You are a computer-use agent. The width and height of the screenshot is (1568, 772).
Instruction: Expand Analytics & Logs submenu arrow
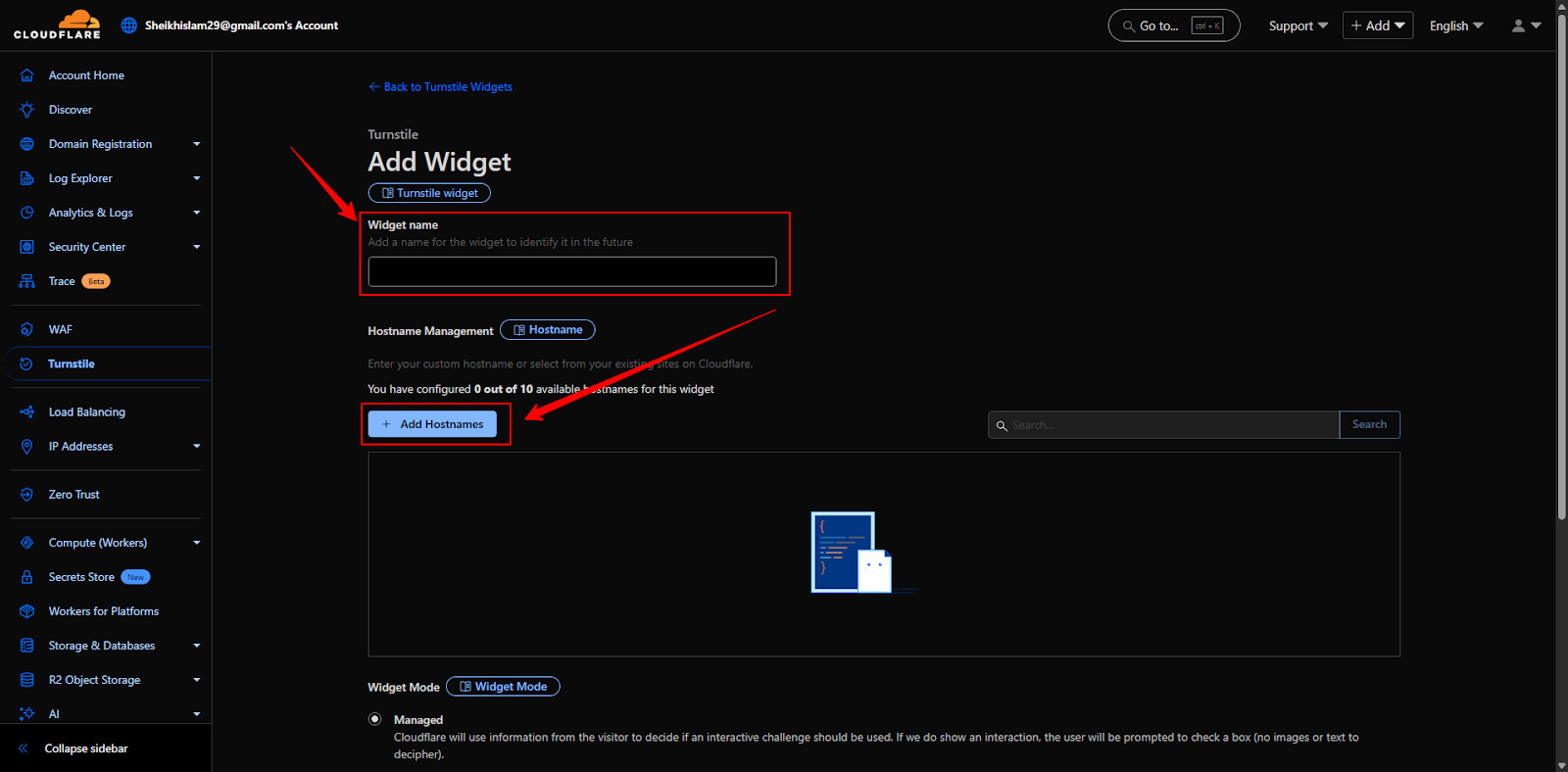pyautogui.click(x=197, y=213)
